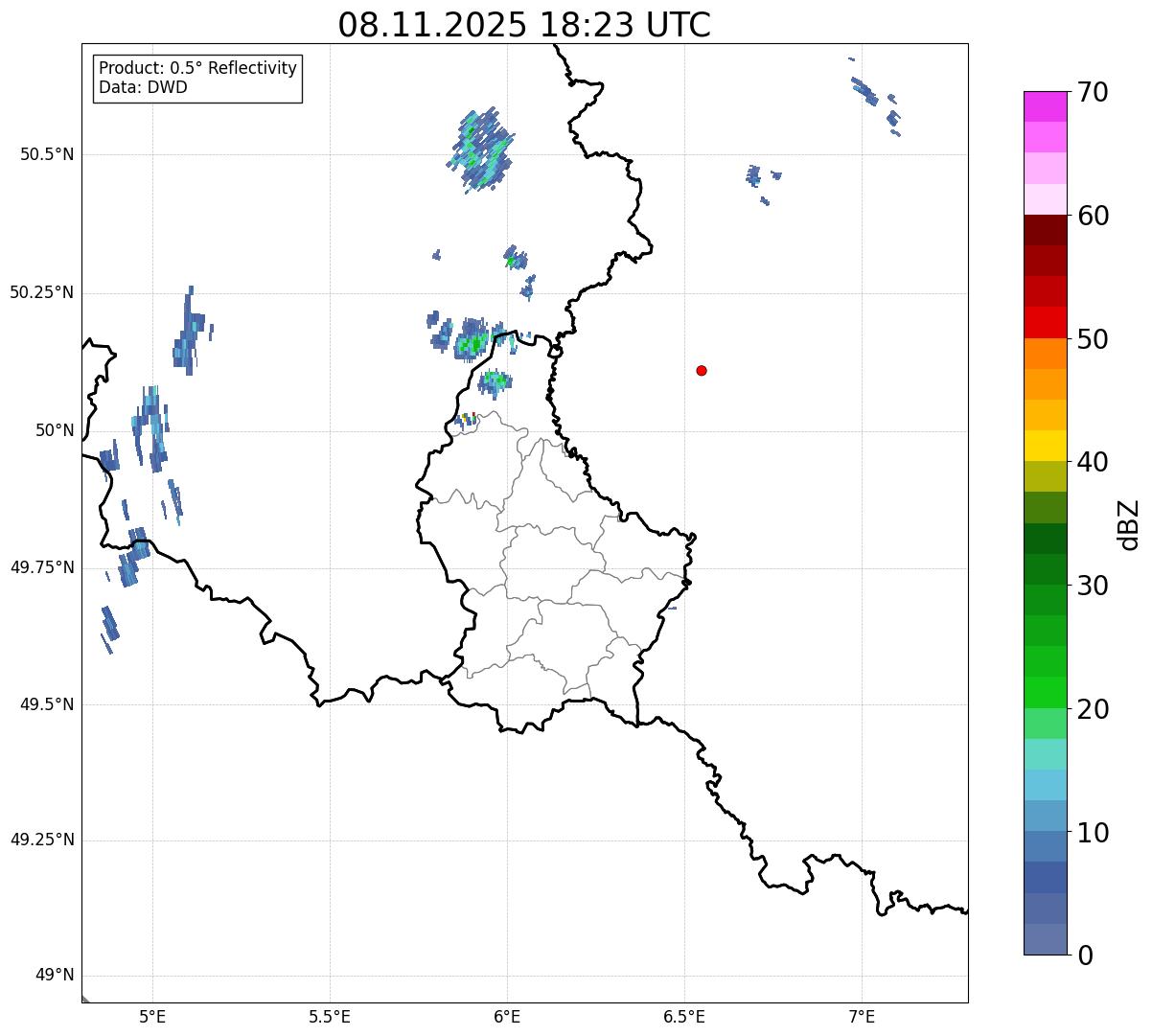
Task: Click the title "08.11.2025 18:23 UTC"
Action: [524, 24]
